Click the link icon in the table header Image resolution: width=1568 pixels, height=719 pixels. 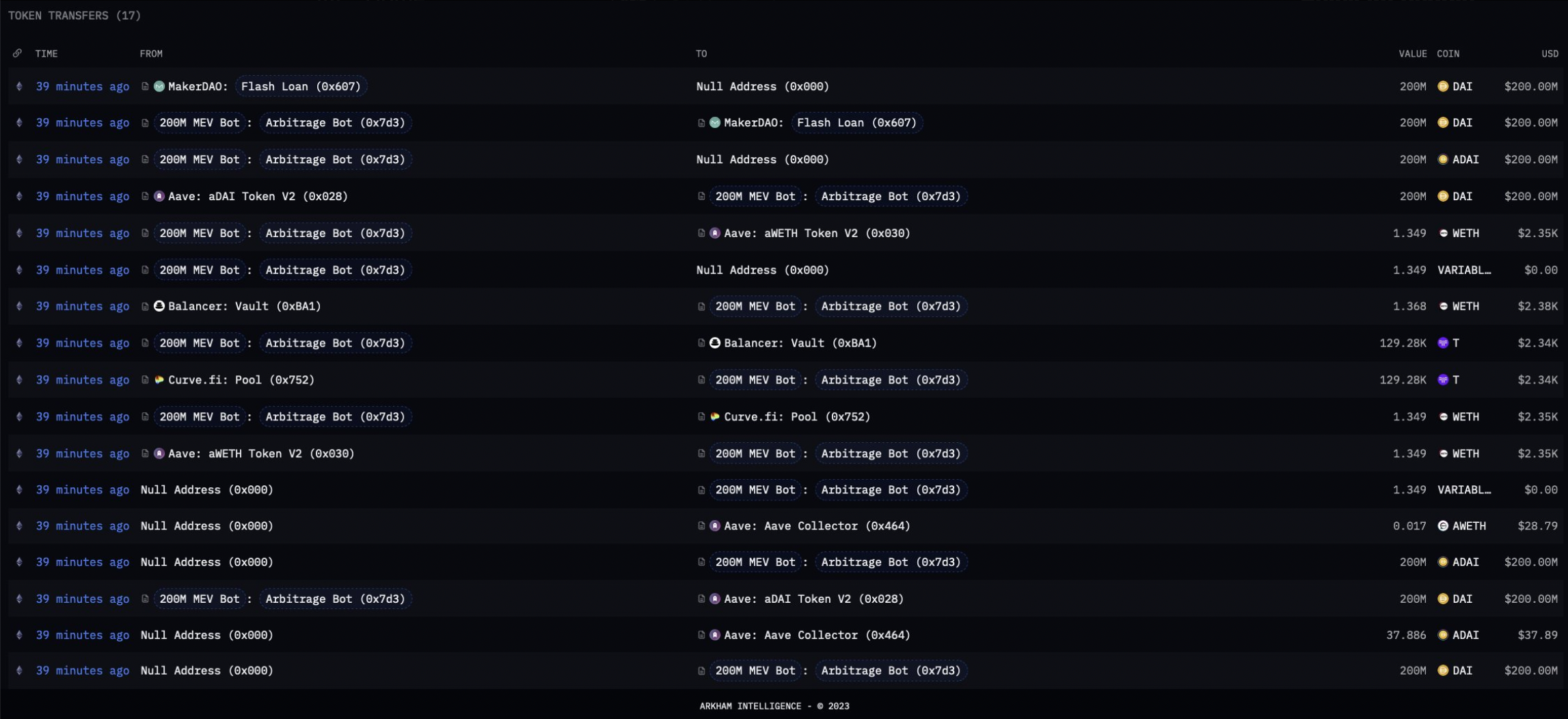(x=16, y=53)
